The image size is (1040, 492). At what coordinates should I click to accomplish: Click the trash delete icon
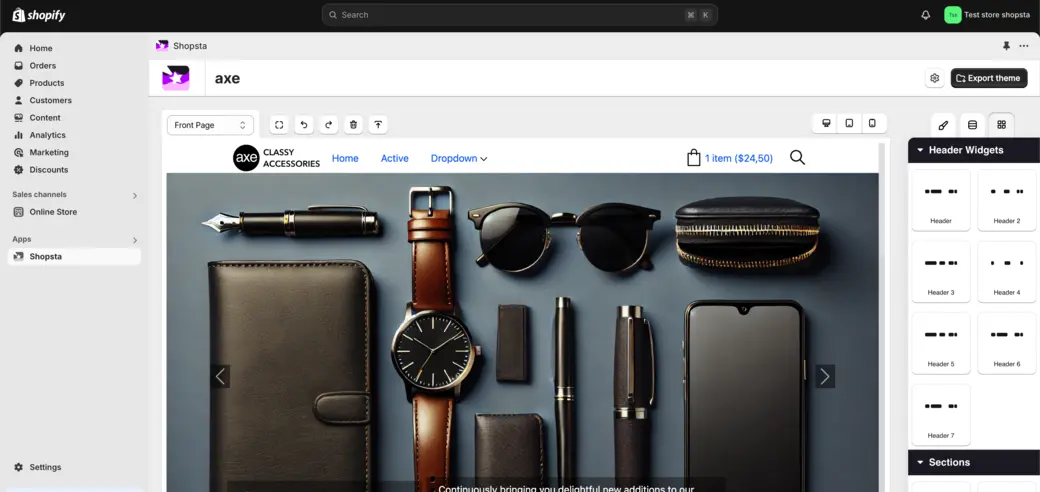click(353, 125)
